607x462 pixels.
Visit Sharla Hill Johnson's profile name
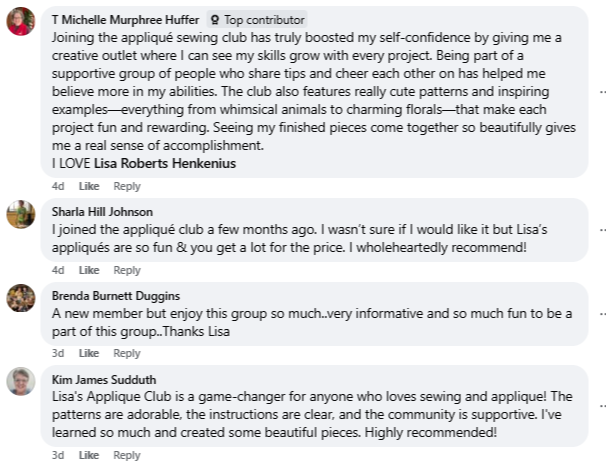pyautogui.click(x=102, y=211)
